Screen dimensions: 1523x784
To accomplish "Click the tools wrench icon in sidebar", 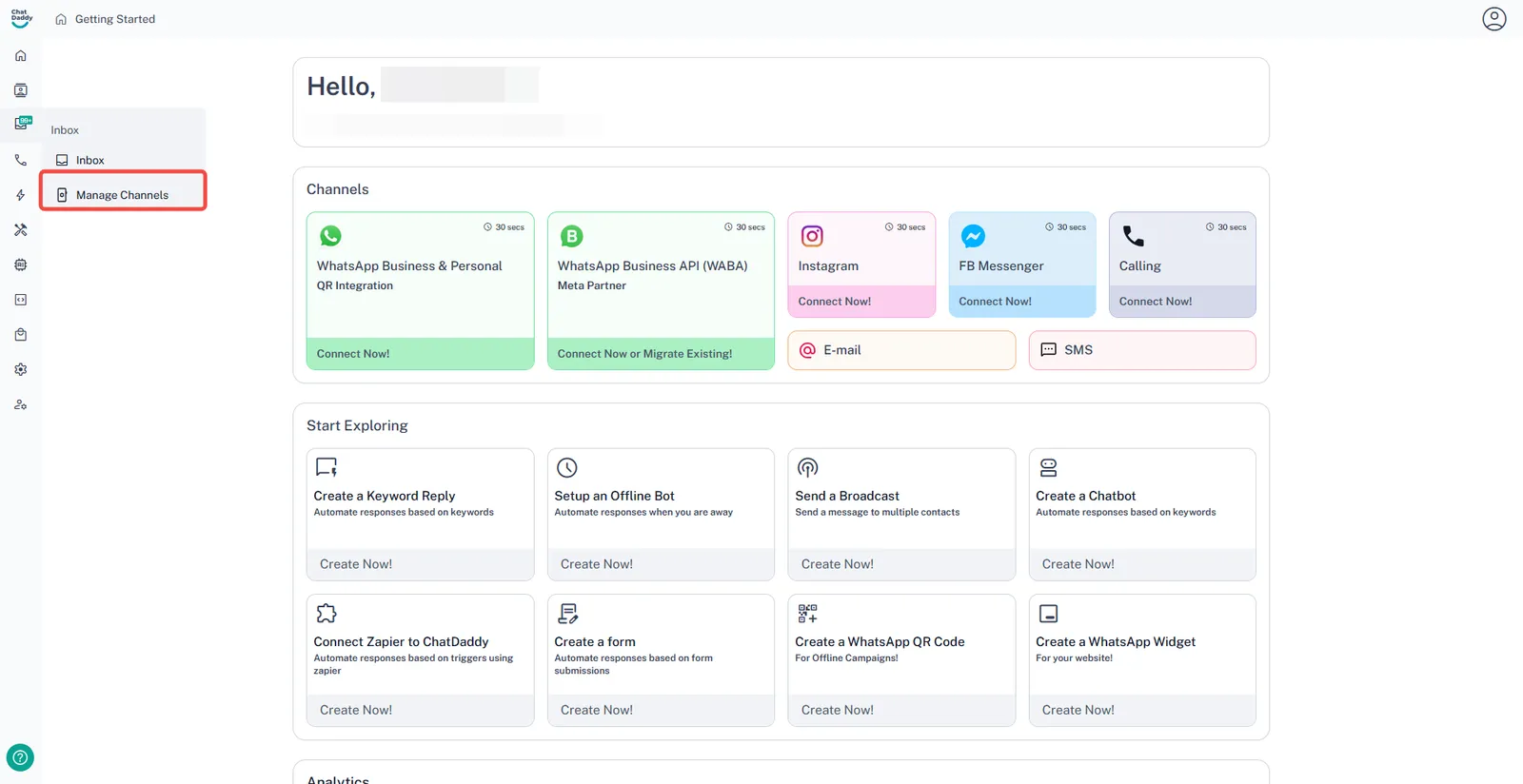I will pyautogui.click(x=21, y=230).
